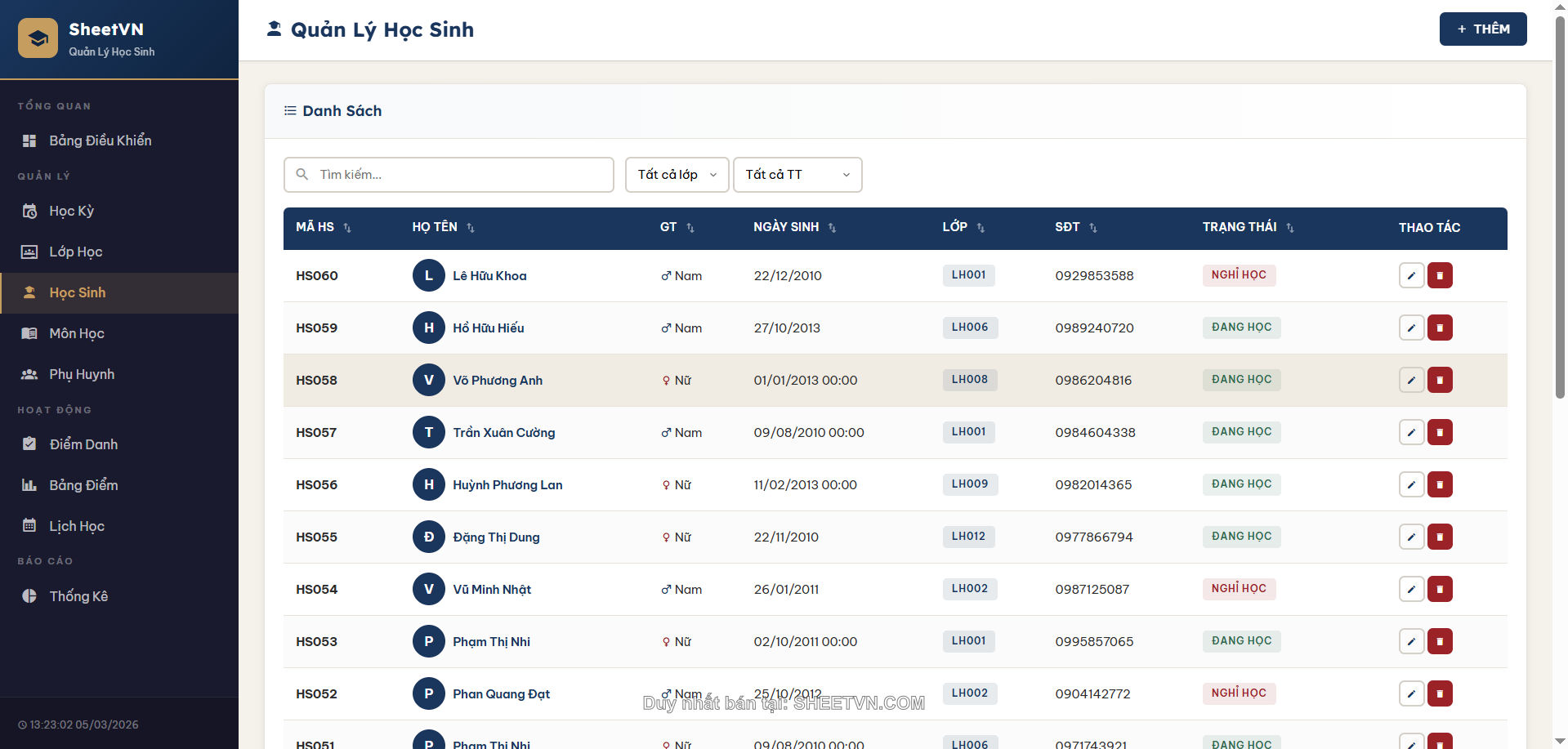
Task: Open the Tất cả lớp class filter dropdown
Action: click(677, 175)
